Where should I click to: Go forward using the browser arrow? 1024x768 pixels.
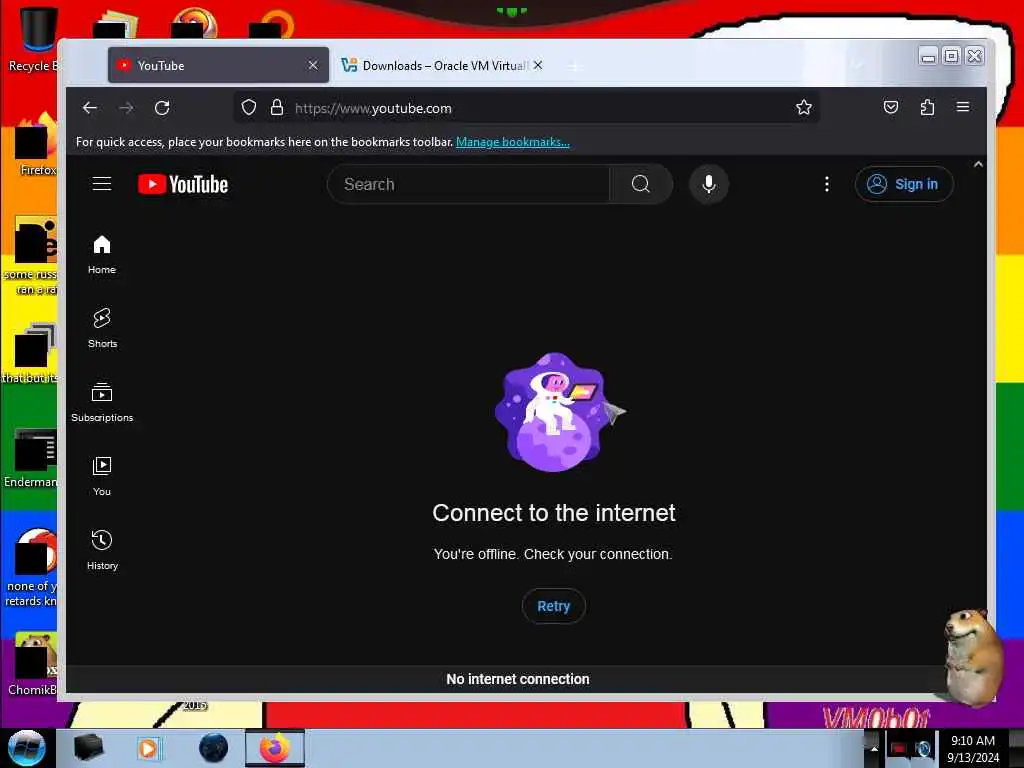127,108
